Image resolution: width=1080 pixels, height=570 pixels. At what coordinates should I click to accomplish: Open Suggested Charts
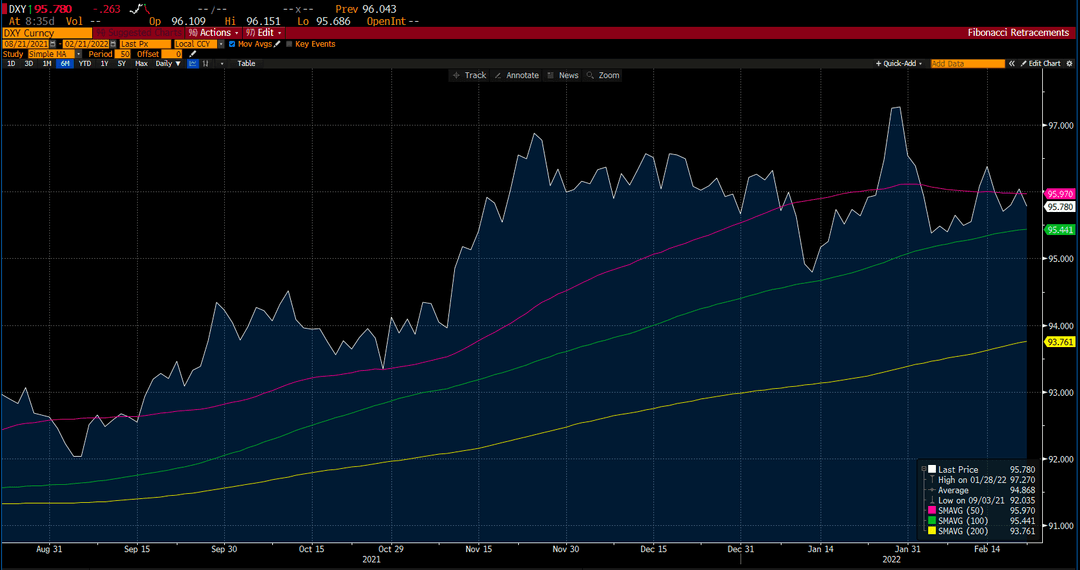(138, 32)
